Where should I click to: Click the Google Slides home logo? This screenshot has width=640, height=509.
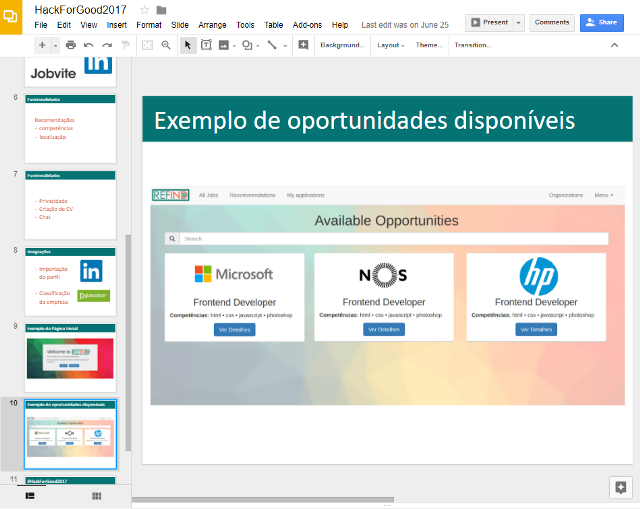pos(11,17)
